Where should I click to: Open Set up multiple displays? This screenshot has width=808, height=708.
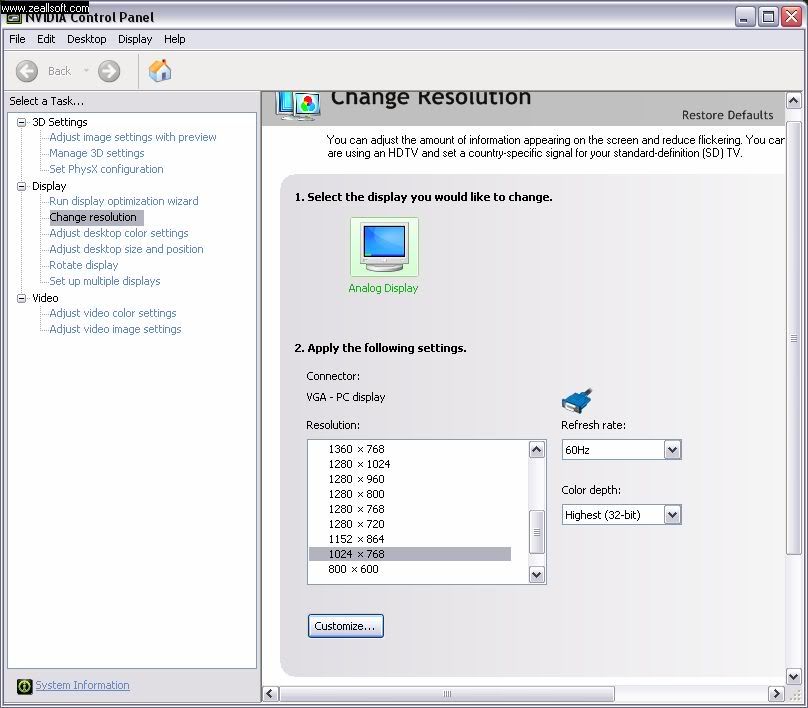[x=105, y=281]
